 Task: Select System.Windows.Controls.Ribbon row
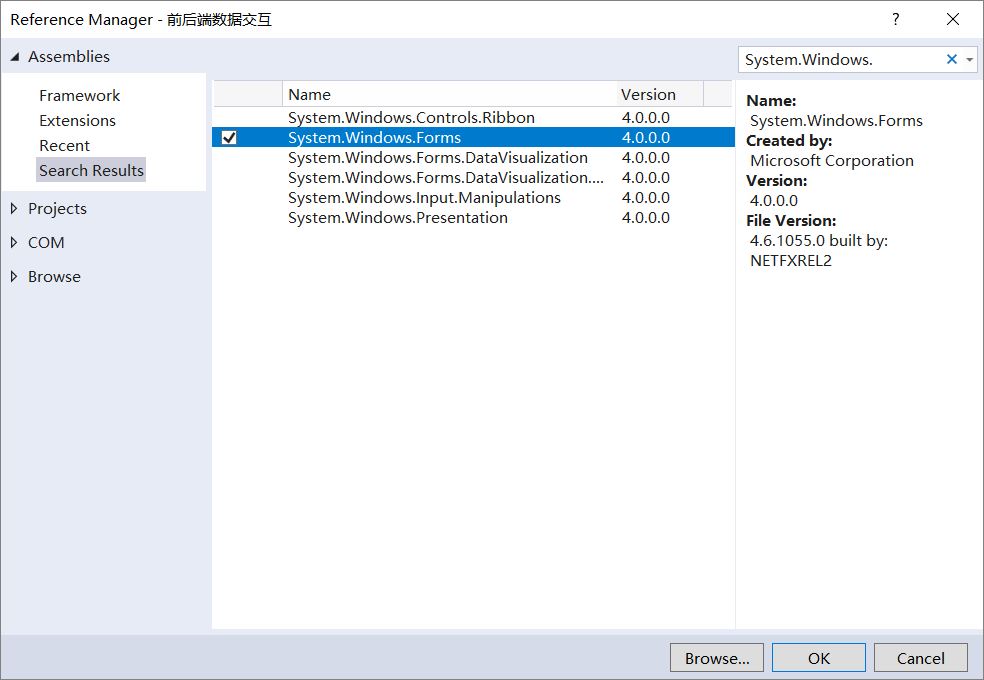pyautogui.click(x=473, y=117)
